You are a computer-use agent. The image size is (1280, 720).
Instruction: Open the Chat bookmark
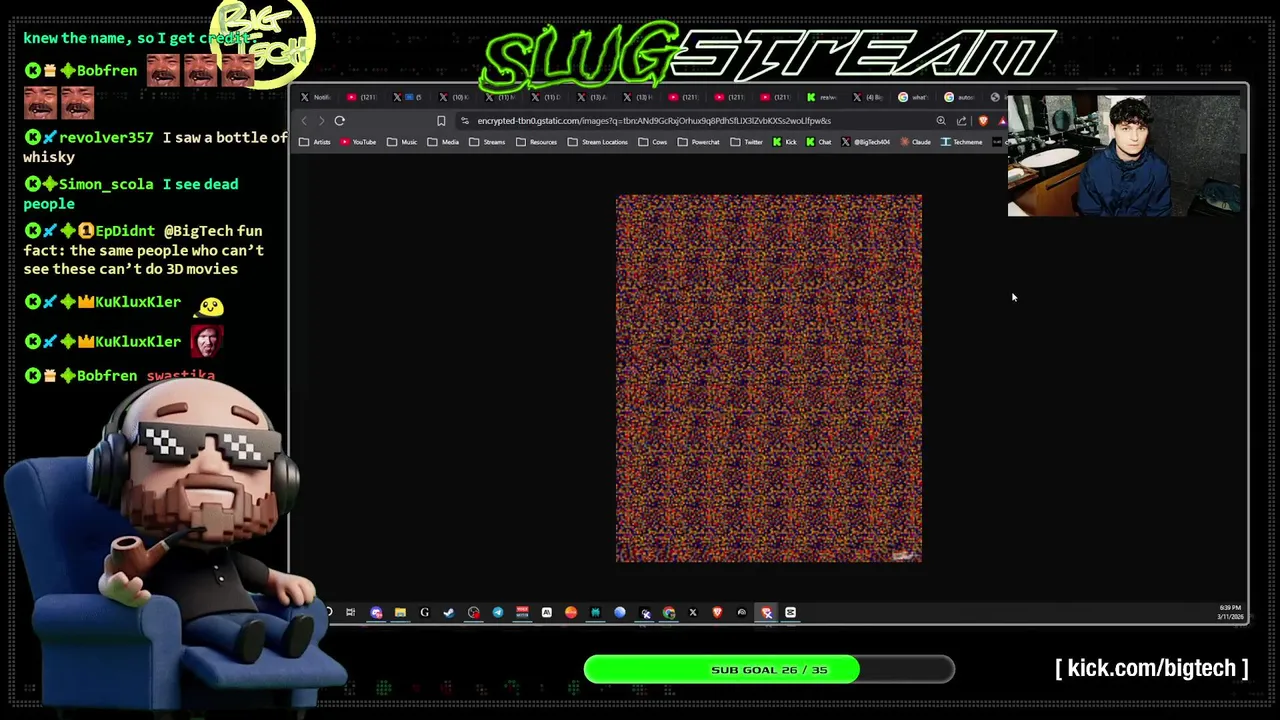[x=818, y=142]
